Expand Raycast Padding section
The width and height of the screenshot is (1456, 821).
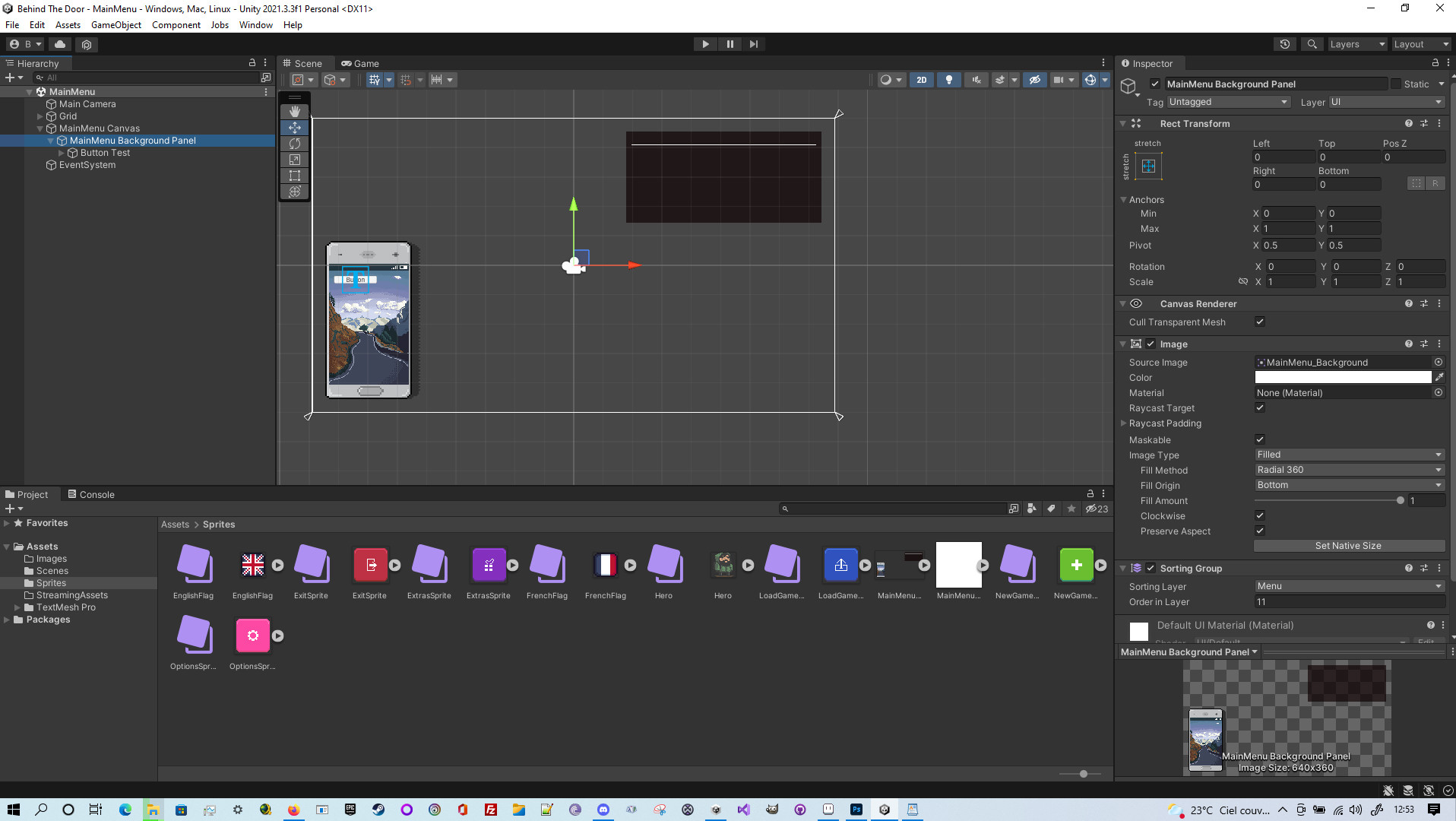tap(1123, 423)
